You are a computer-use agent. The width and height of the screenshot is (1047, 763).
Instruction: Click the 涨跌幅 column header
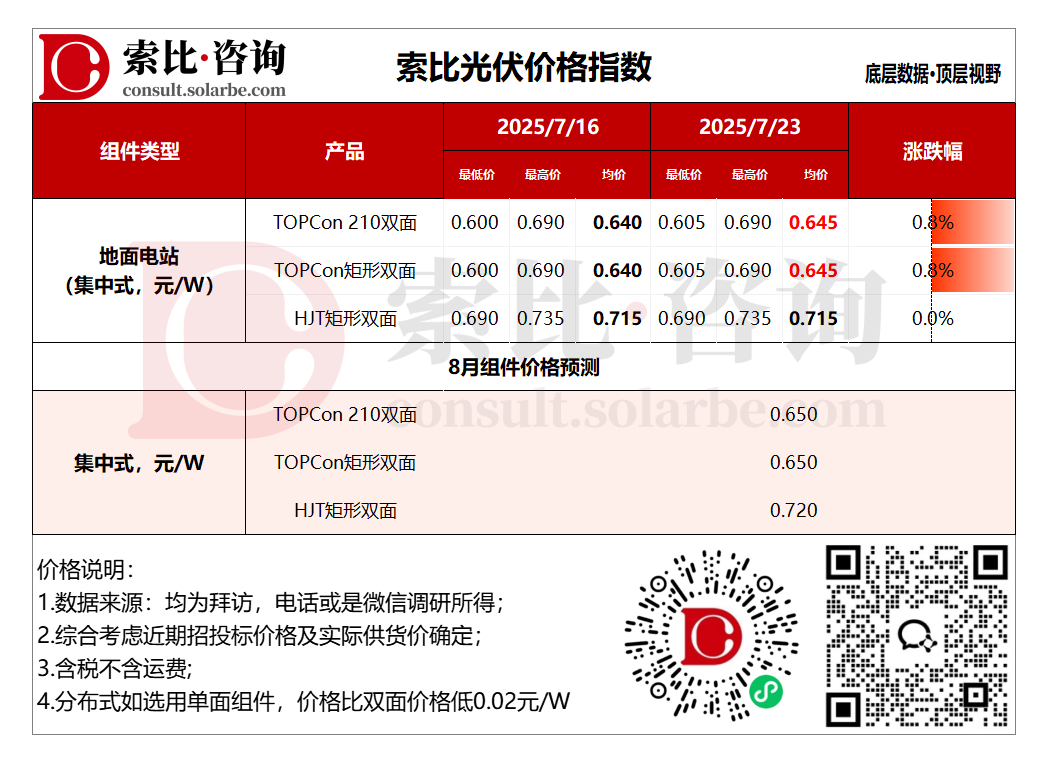(933, 152)
